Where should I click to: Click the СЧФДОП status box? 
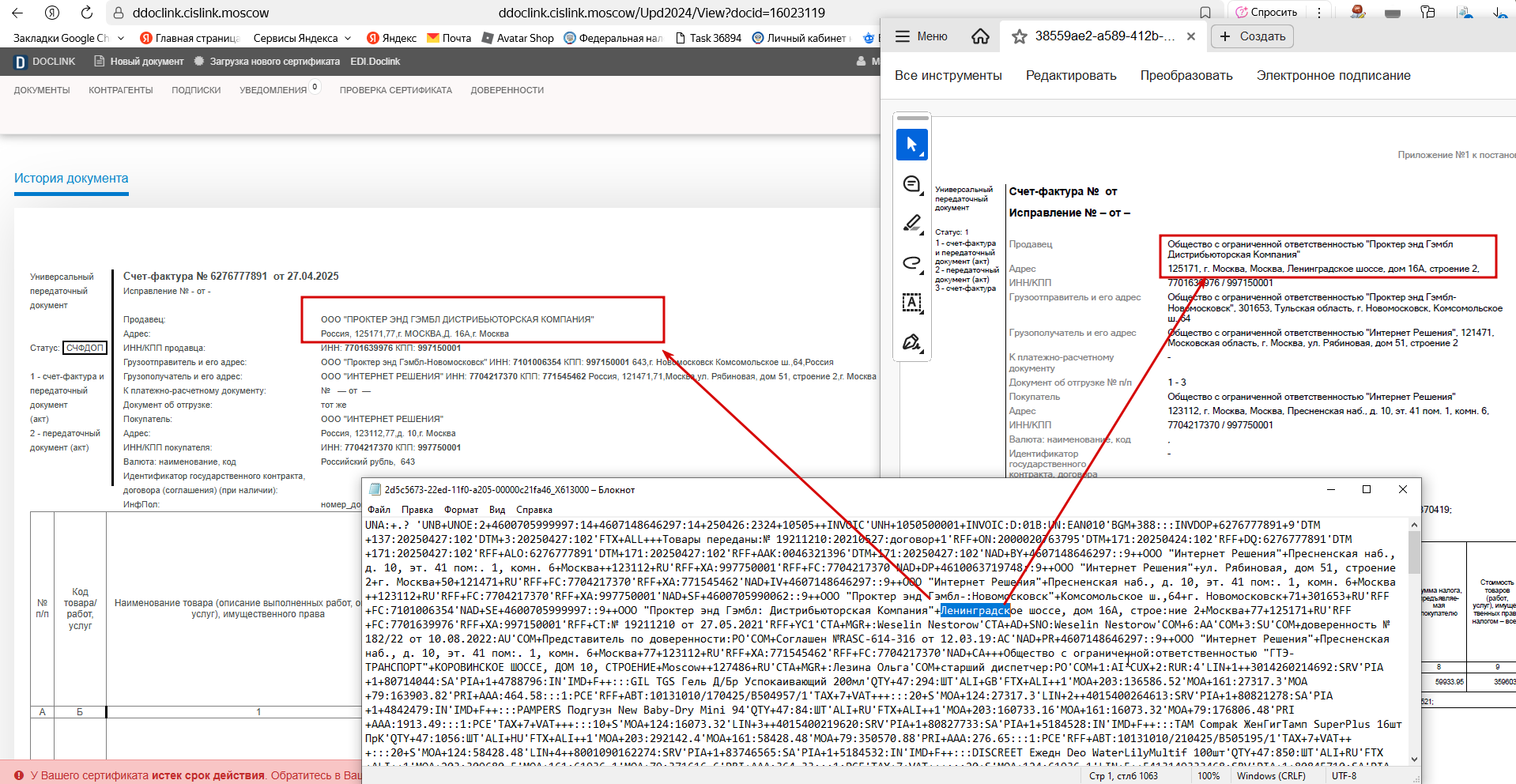click(85, 348)
